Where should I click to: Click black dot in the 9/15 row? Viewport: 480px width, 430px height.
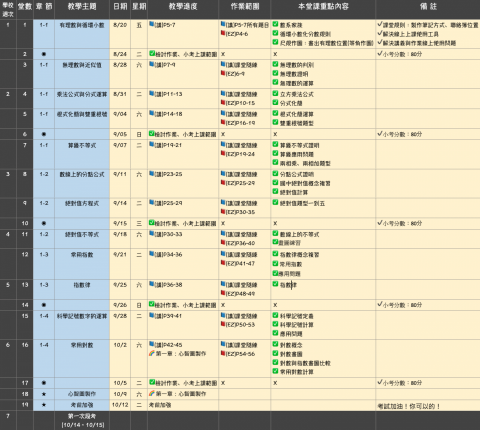coord(44,223)
